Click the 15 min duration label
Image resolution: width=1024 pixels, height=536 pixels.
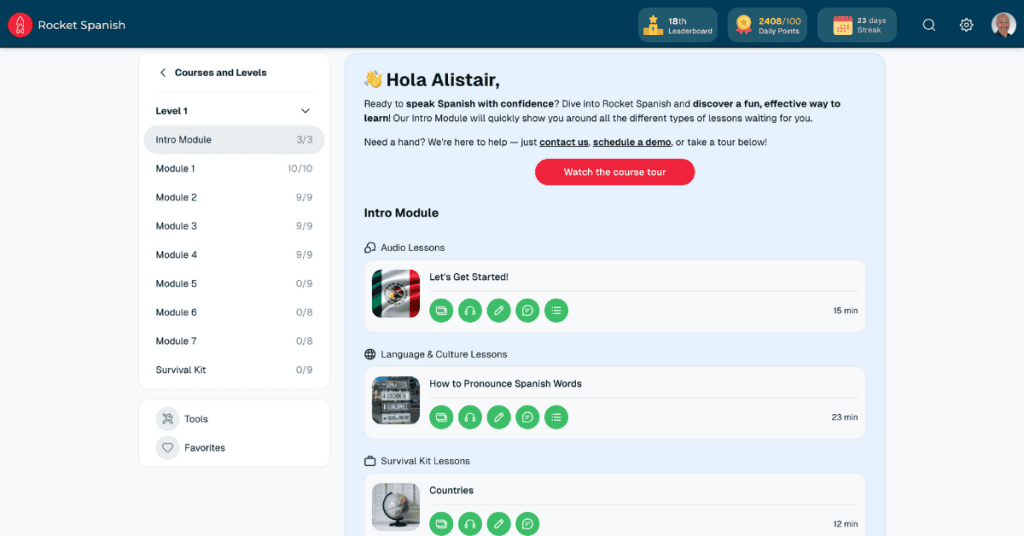point(845,311)
